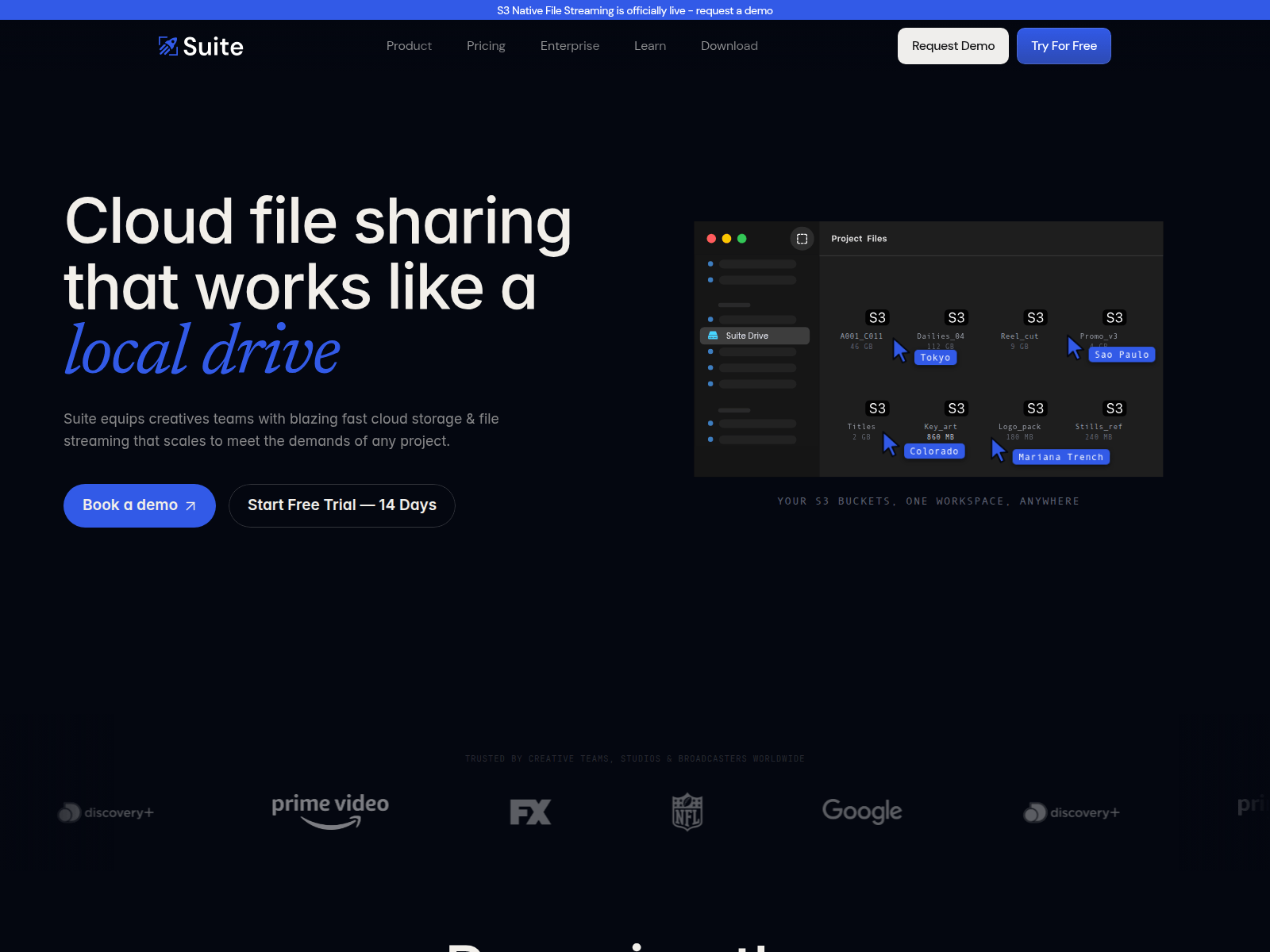Click the Book a demo button
Viewport: 1270px width, 952px height.
pos(140,505)
